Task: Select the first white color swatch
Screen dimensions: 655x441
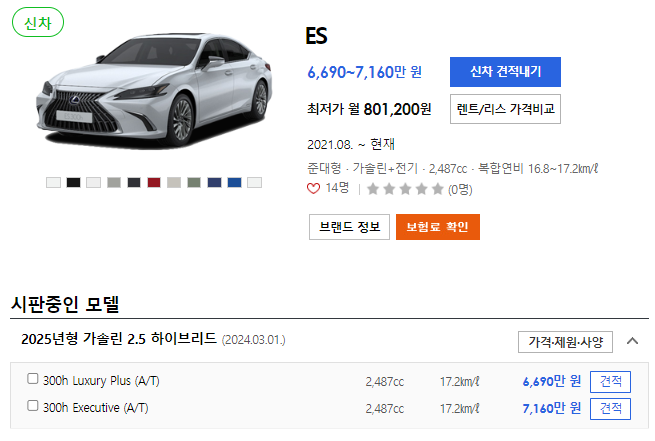Action: pos(53,182)
